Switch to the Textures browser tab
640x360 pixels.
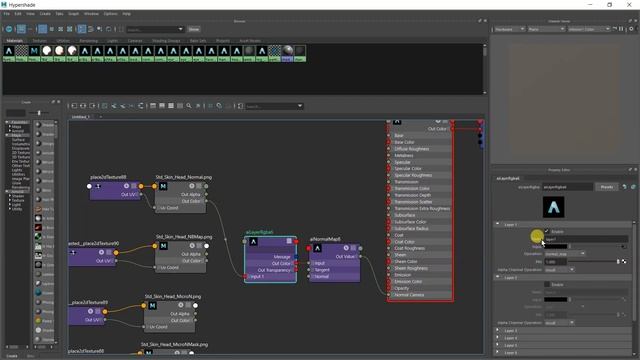pyautogui.click(x=40, y=41)
